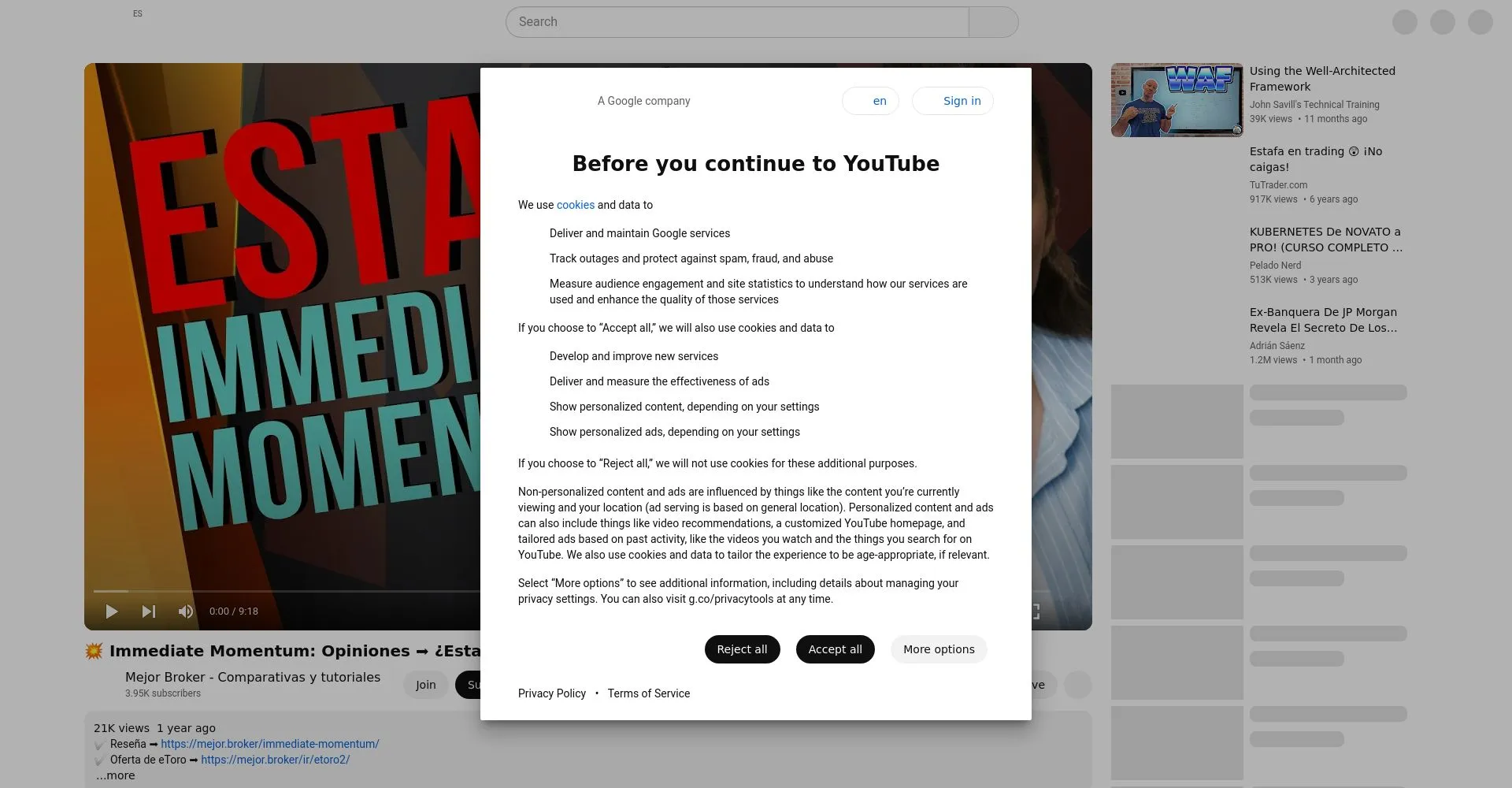Play the video with the play icon

tap(112, 611)
